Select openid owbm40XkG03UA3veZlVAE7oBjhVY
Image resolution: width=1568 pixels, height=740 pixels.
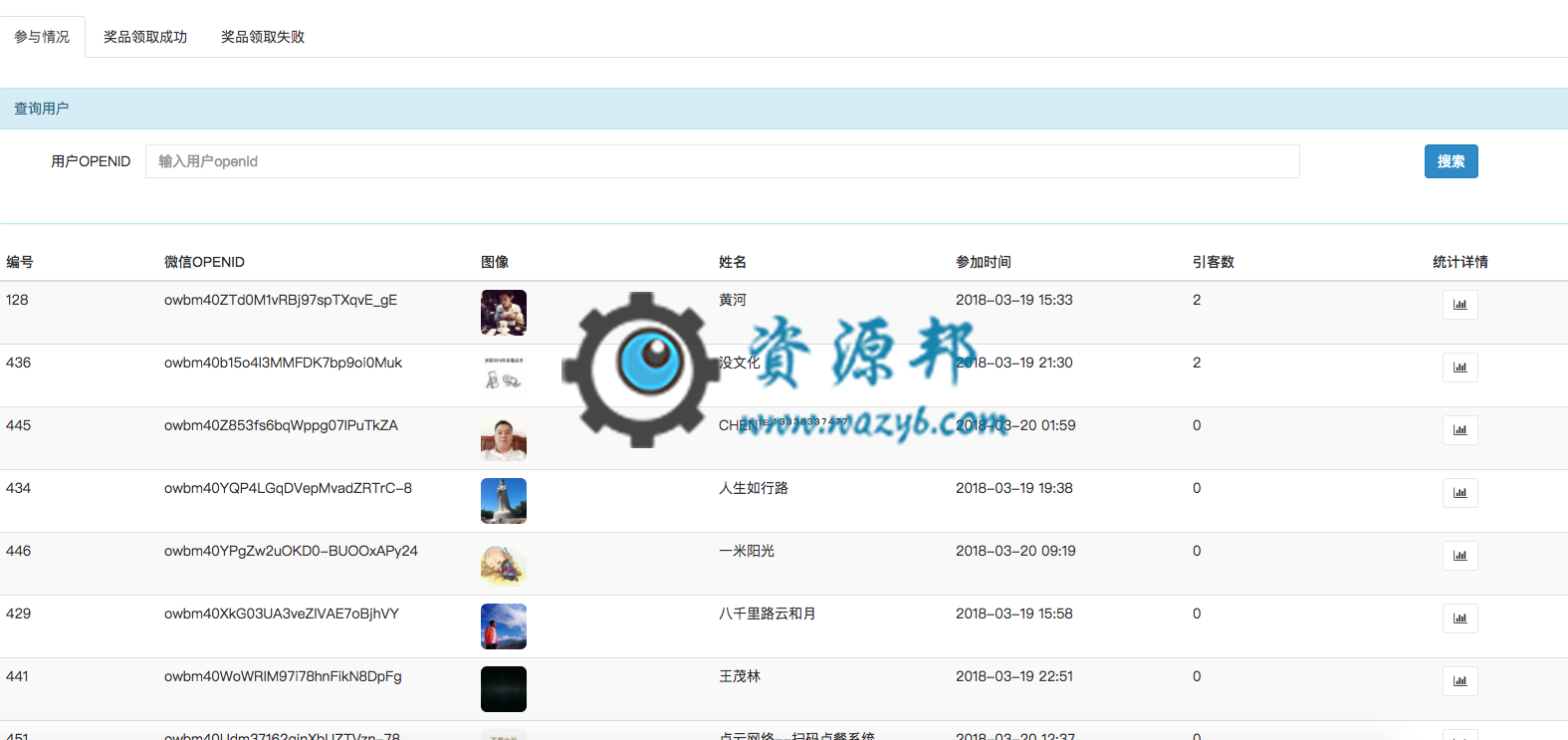coord(282,614)
